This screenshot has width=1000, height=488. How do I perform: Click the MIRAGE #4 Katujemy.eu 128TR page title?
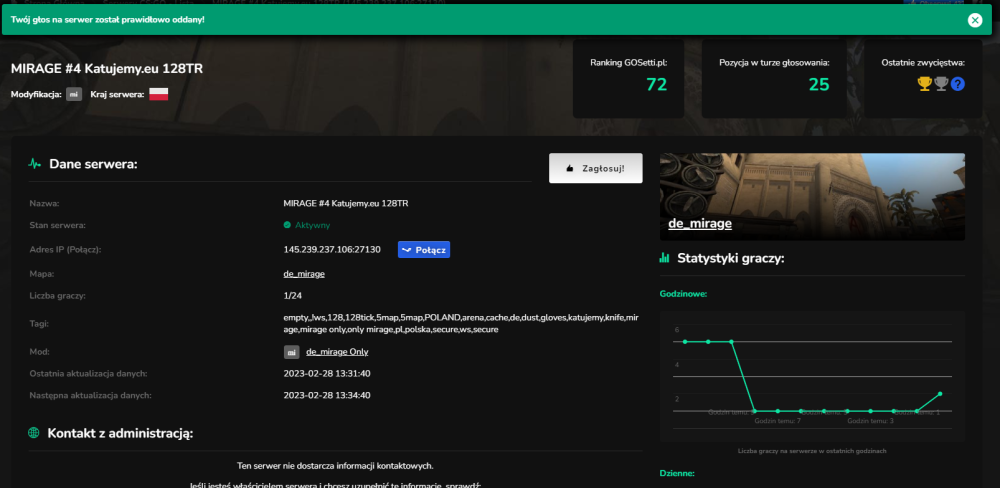point(107,68)
